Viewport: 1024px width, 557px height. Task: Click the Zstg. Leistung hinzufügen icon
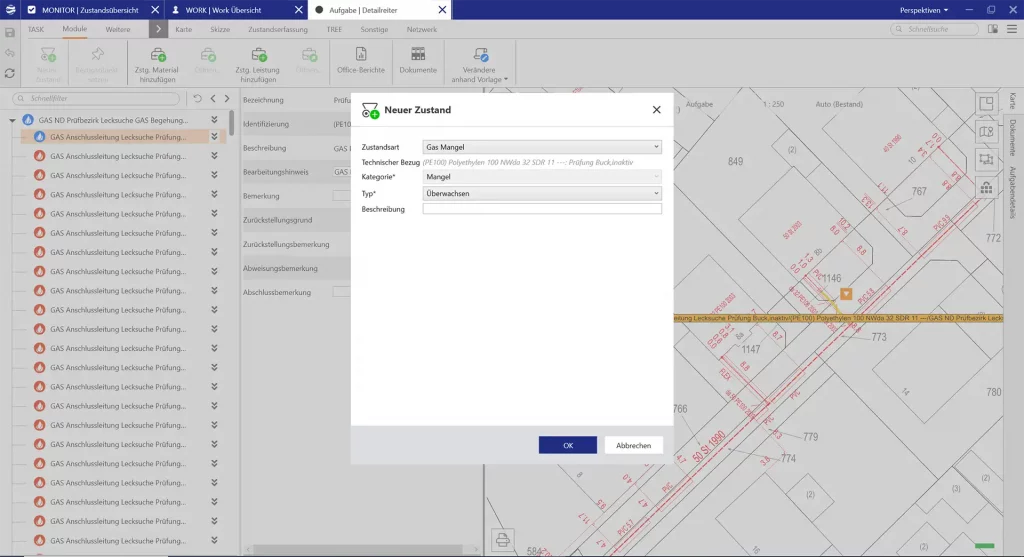(x=257, y=56)
